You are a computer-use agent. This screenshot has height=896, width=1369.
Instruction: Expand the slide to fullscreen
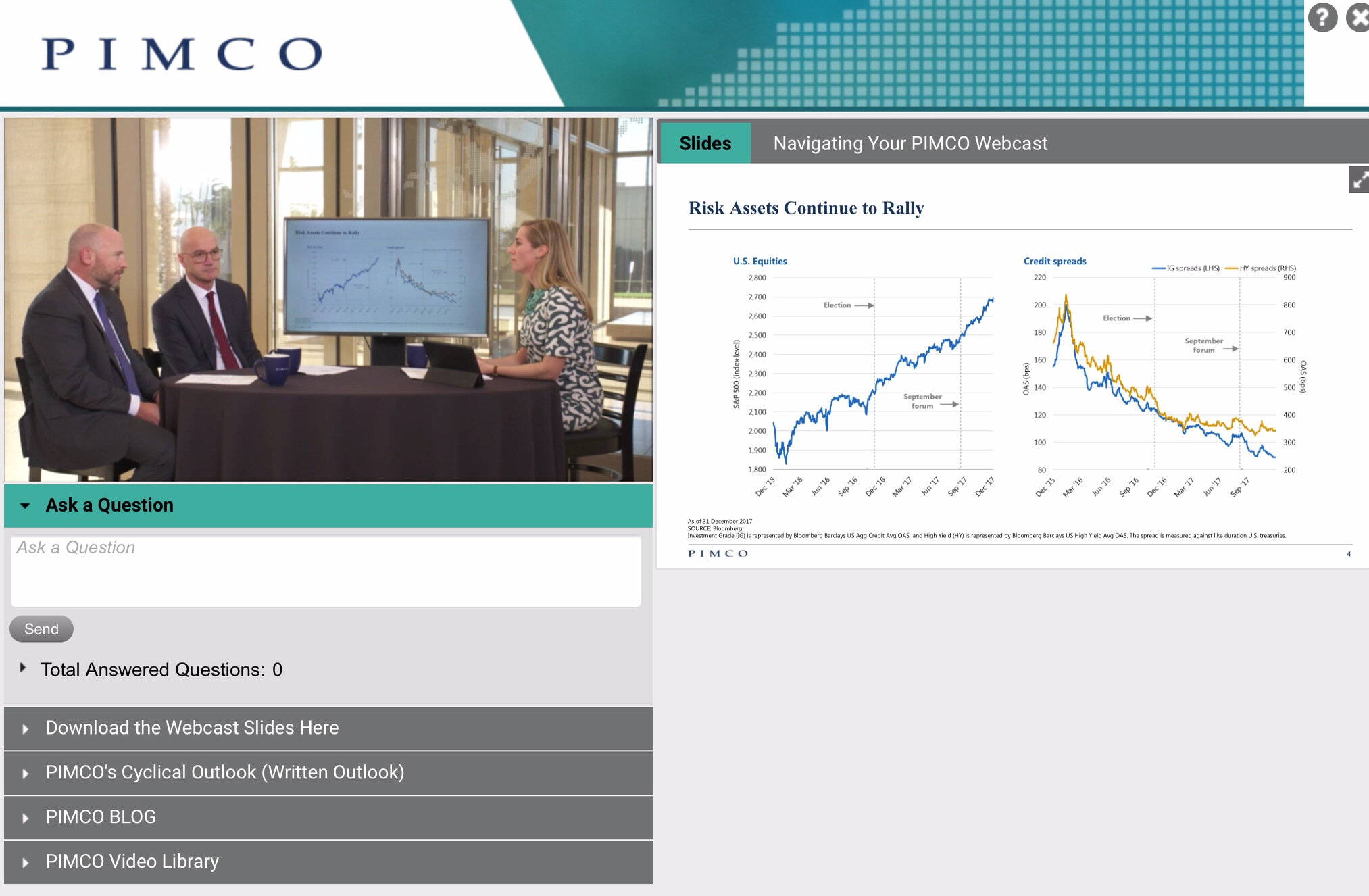coord(1359,180)
